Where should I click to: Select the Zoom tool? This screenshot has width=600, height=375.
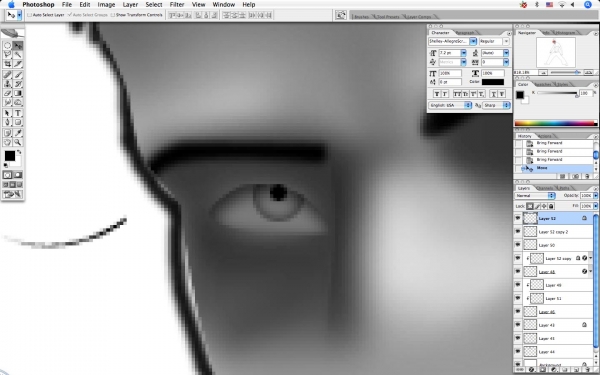(18, 142)
